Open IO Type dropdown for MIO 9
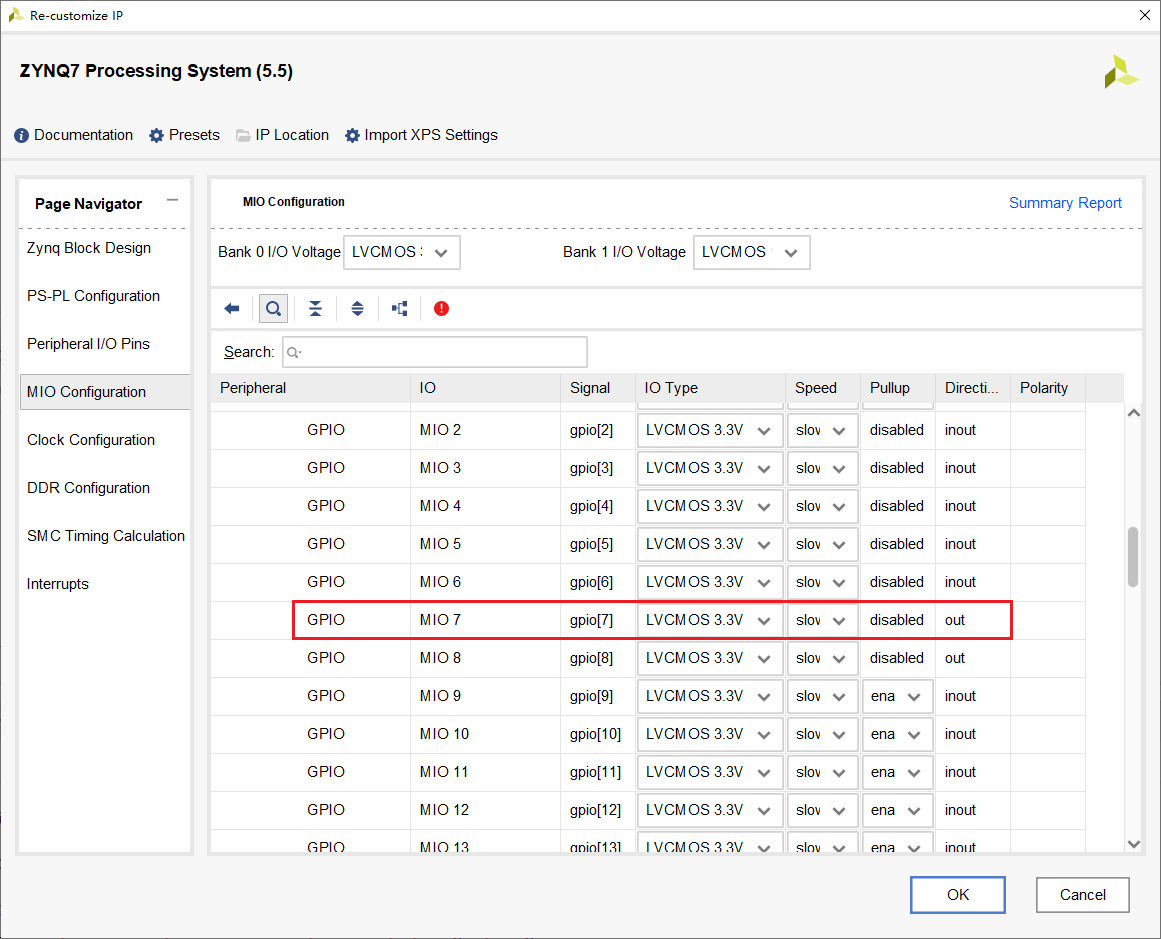Viewport: 1161px width, 939px height. pyautogui.click(x=710, y=696)
